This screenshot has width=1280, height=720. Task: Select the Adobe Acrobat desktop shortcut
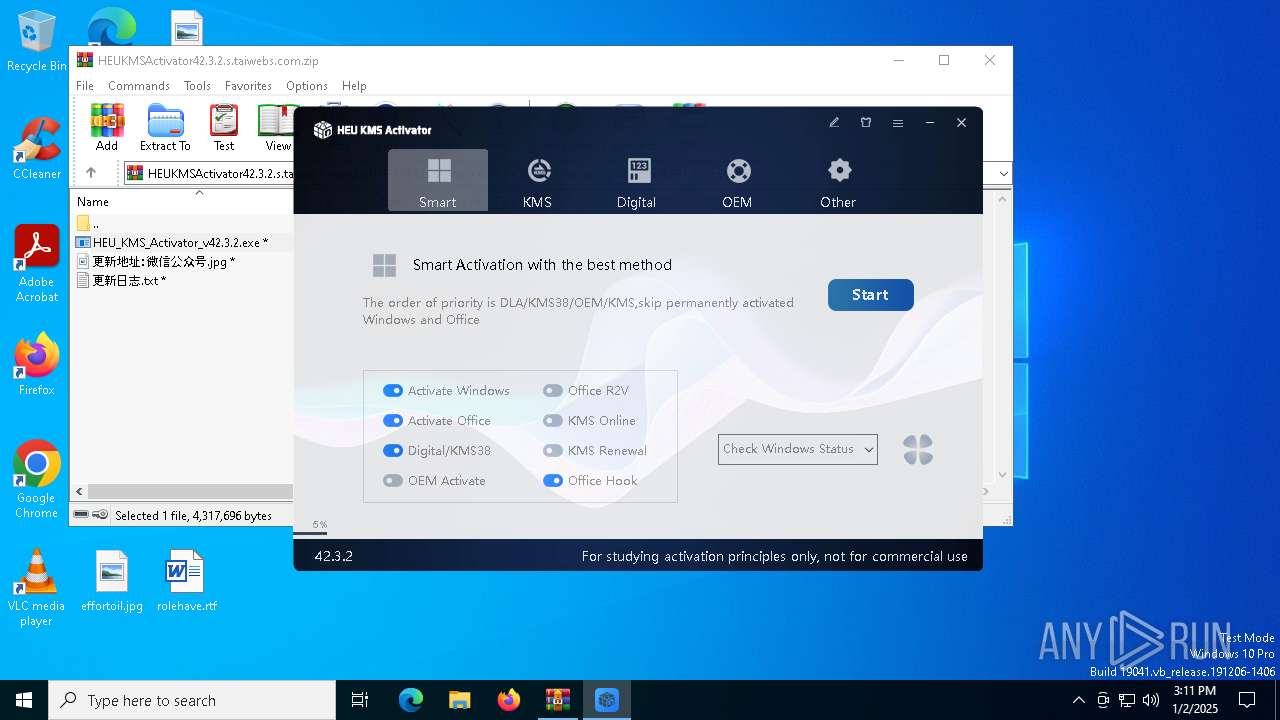[x=37, y=264]
